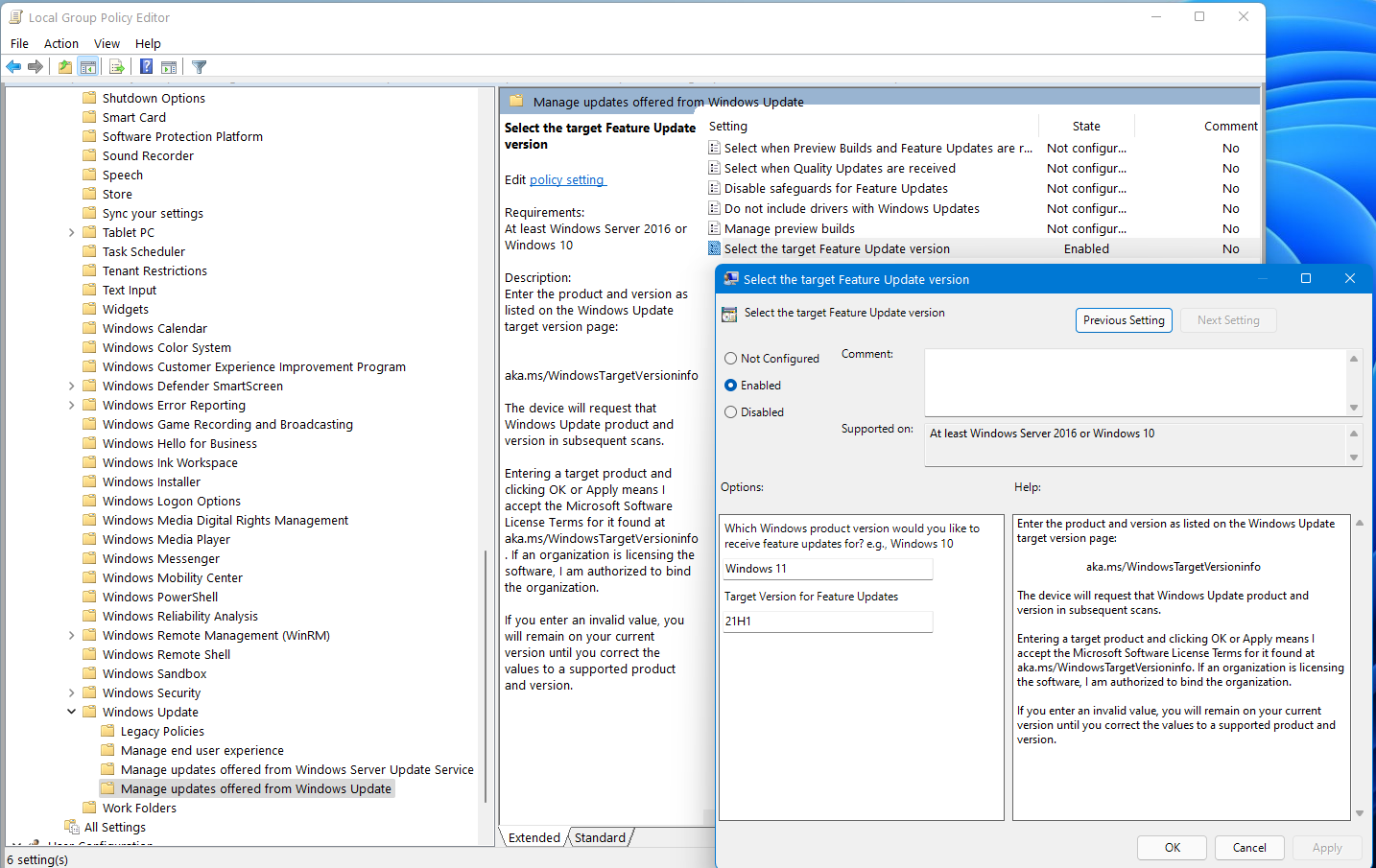Viewport: 1376px width, 868px height.
Task: Click the Help text scrollbar down arrow
Action: pyautogui.click(x=1360, y=813)
